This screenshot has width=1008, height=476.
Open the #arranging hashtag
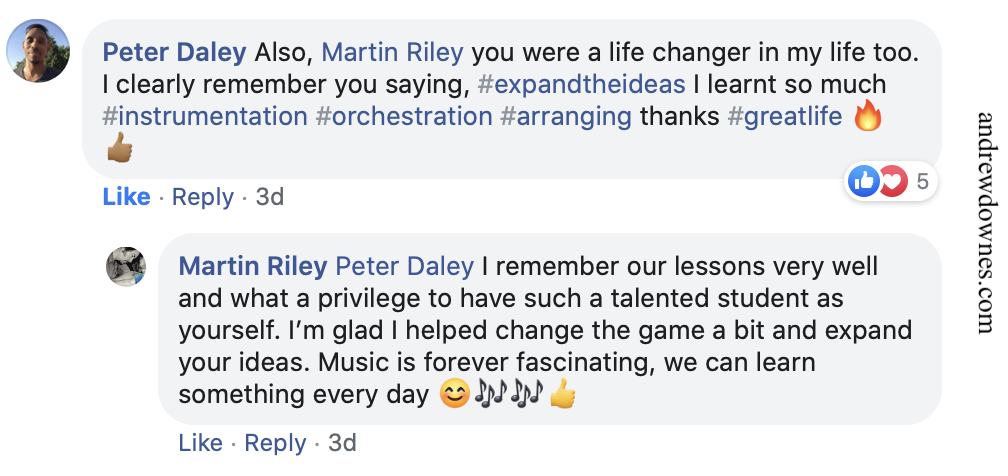click(x=566, y=116)
